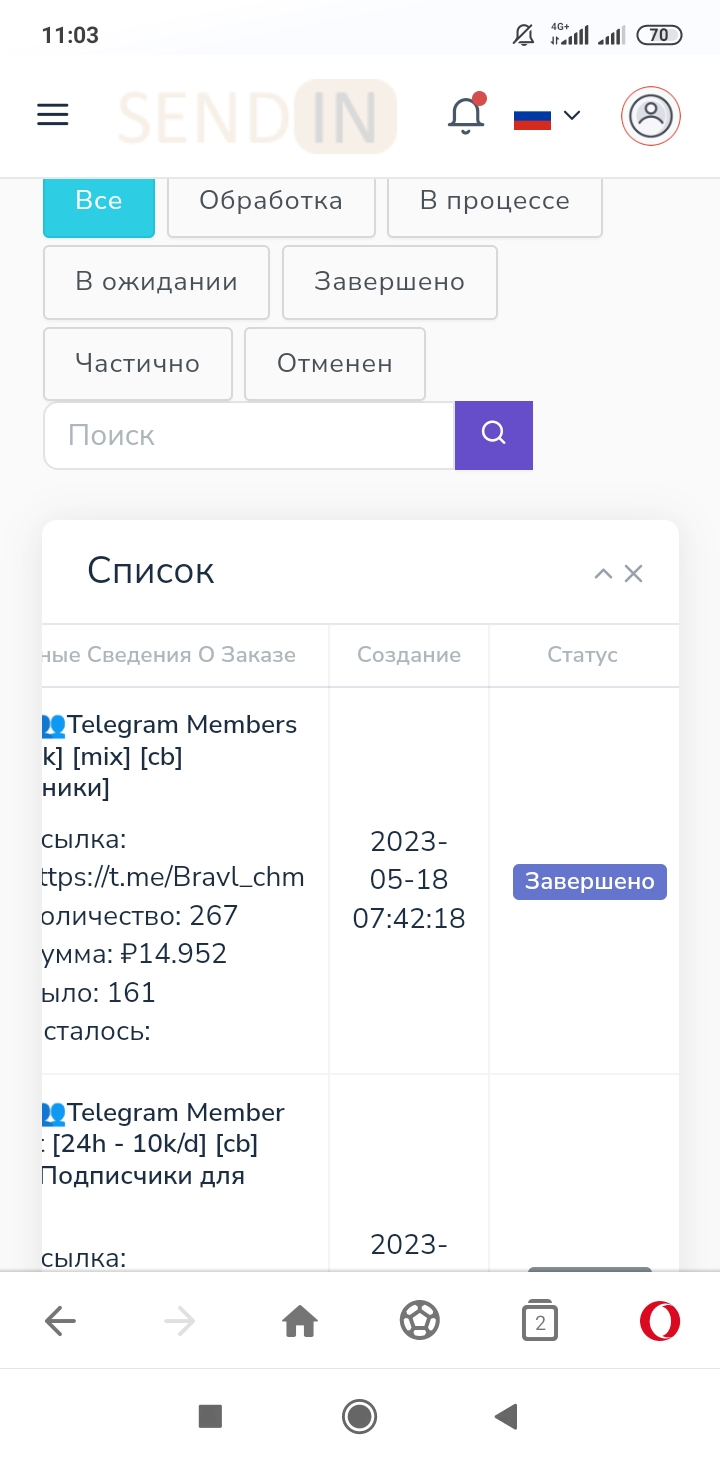
Task: Collapse the Список card with the chevron
Action: point(602,574)
